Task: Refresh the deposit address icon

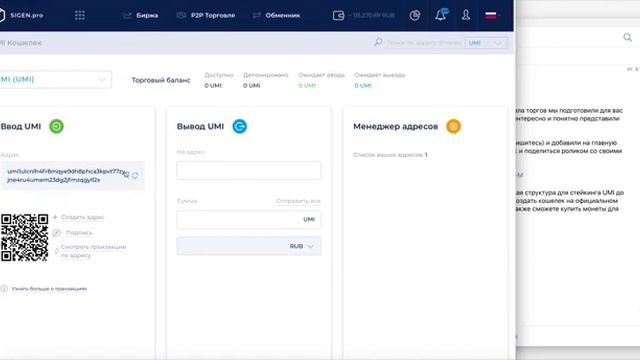Action: pos(135,175)
